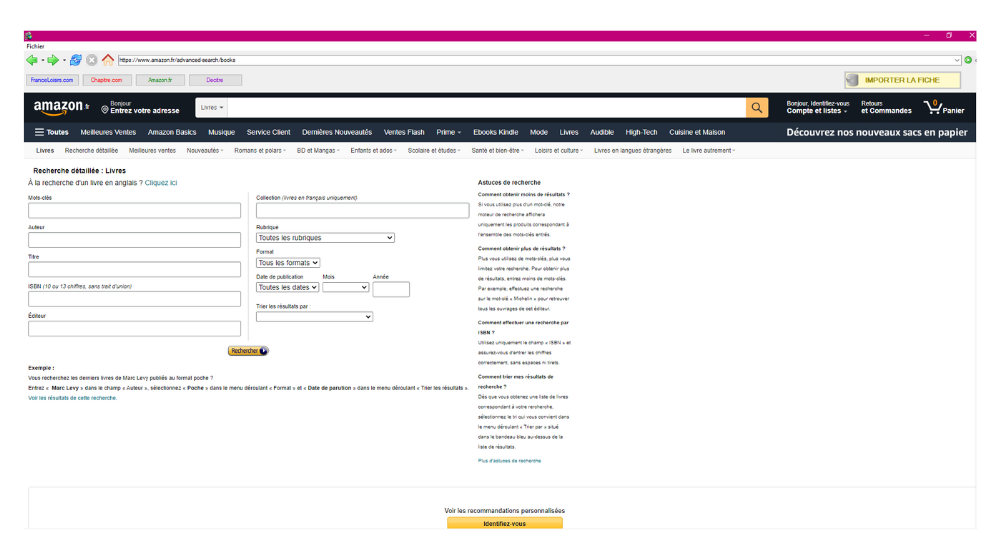The image size is (1000, 560).
Task: Expand the Tous les formats dropdown
Action: pyautogui.click(x=288, y=263)
